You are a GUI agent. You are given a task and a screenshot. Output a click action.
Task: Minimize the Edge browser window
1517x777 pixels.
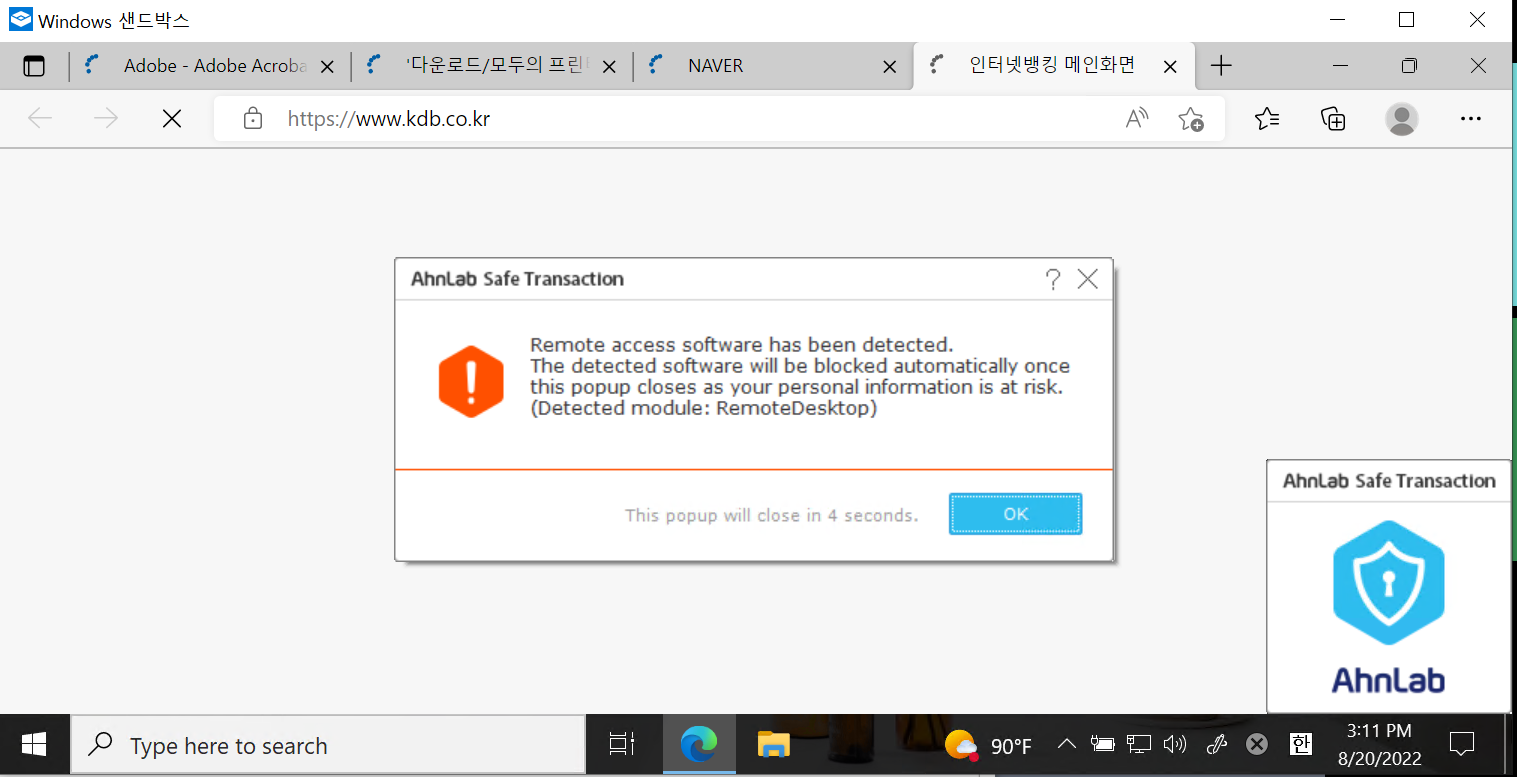click(1340, 66)
